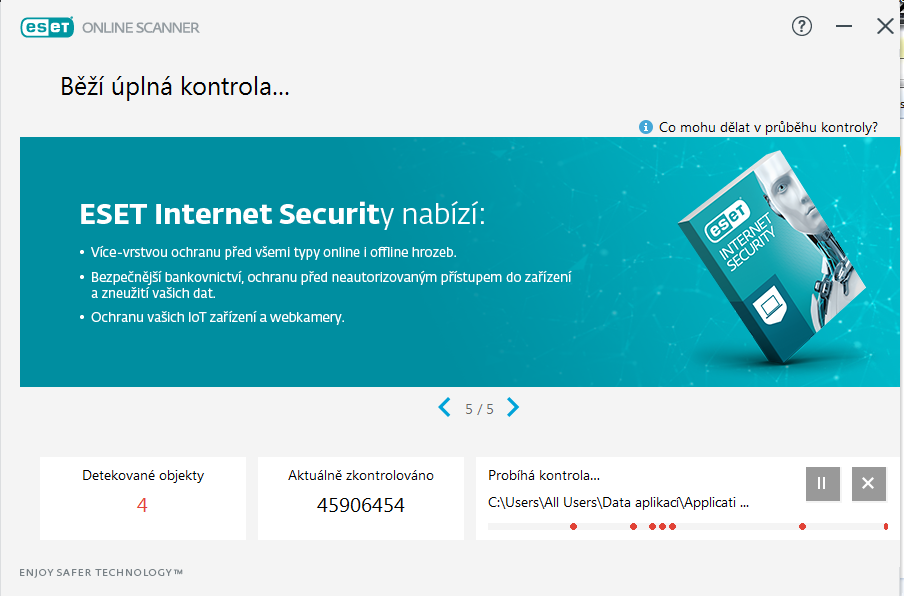Image resolution: width=904 pixels, height=596 pixels.
Task: Open the help question mark icon
Action: [x=802, y=27]
